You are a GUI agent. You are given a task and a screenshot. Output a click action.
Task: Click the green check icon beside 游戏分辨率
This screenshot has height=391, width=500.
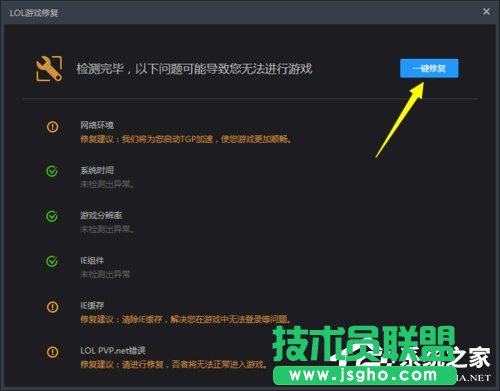pyautogui.click(x=52, y=216)
